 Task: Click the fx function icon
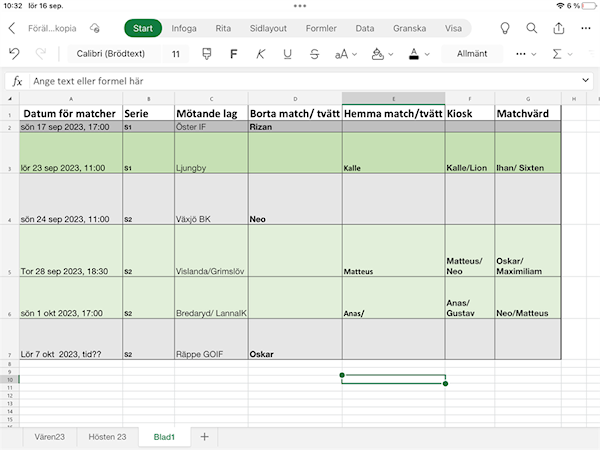tap(17, 80)
